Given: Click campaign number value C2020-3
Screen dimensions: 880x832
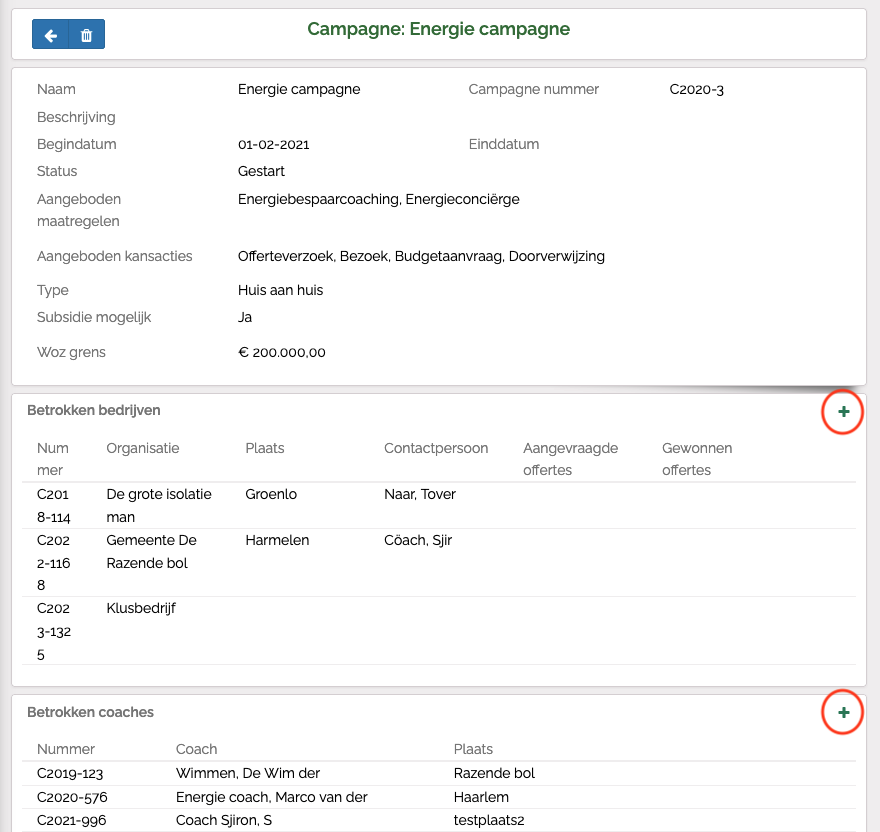Looking at the screenshot, I should [x=696, y=90].
